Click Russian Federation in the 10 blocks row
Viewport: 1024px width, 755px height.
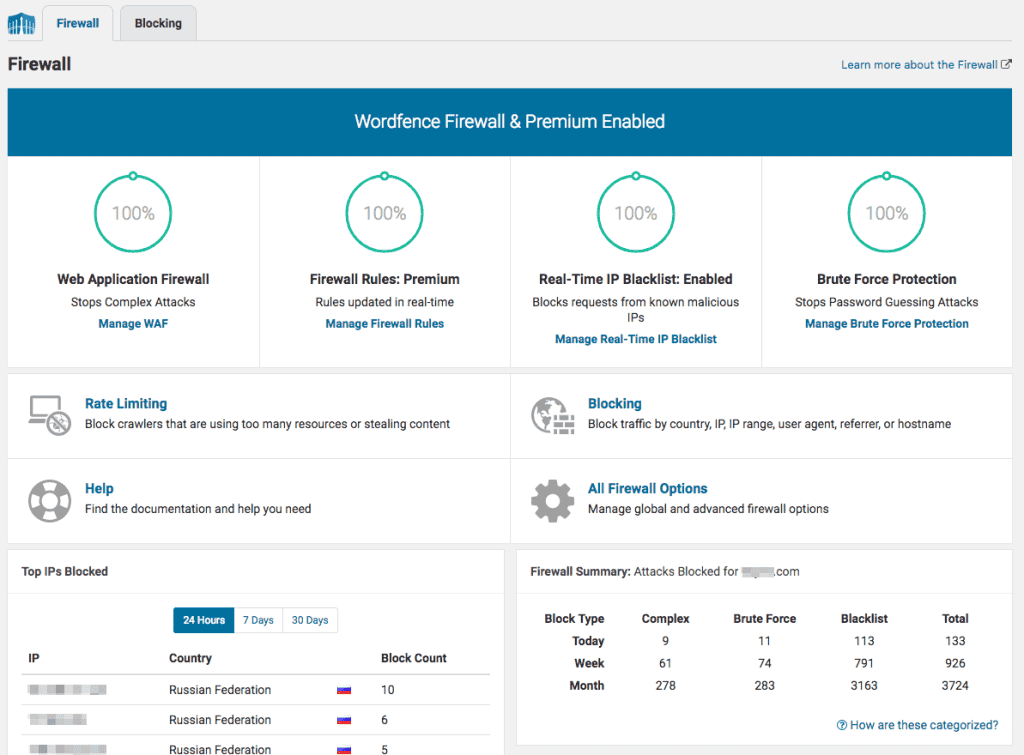pos(220,690)
